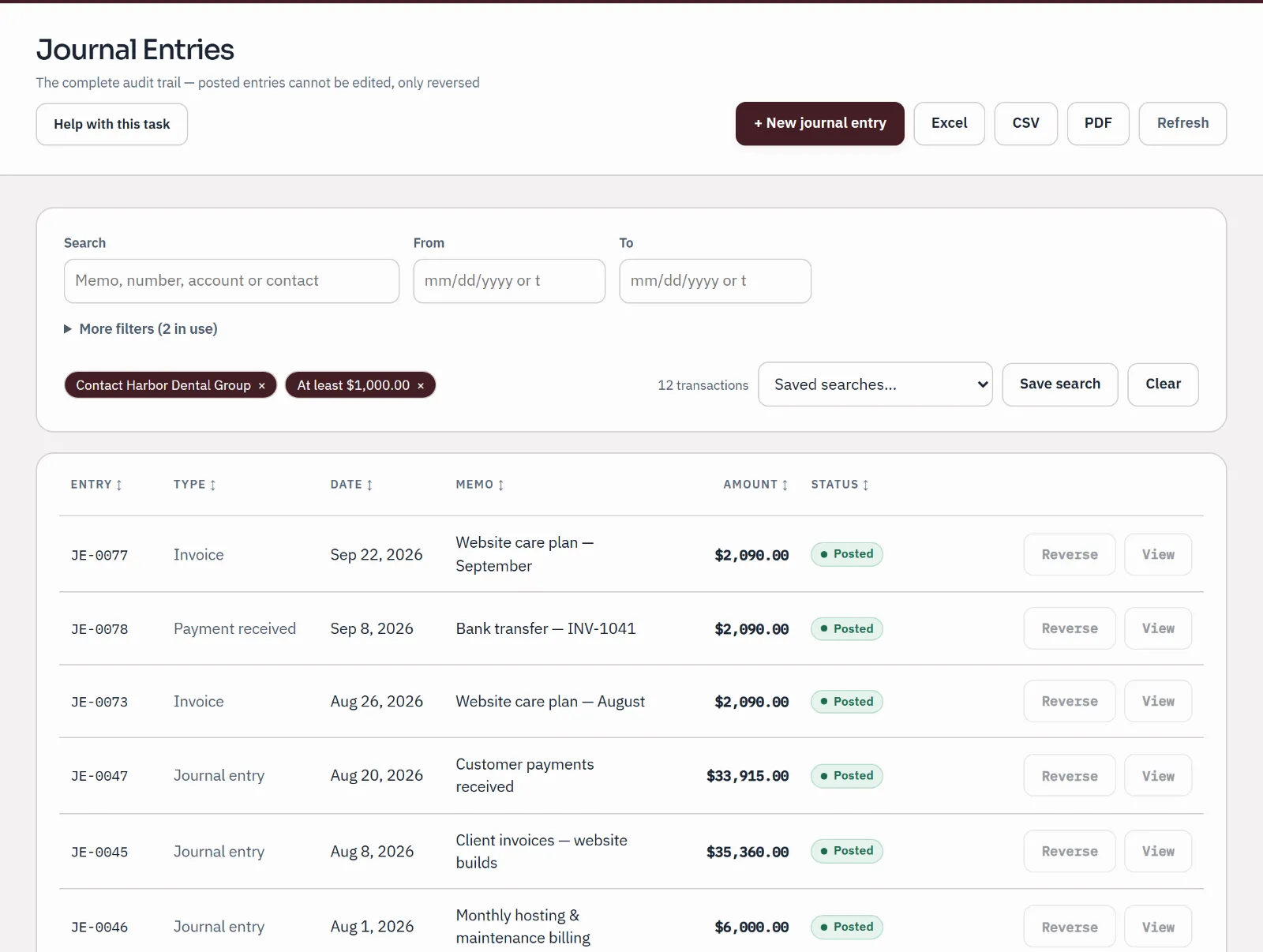Click the amount $33,915.00
This screenshot has height=952, width=1263.
click(748, 776)
